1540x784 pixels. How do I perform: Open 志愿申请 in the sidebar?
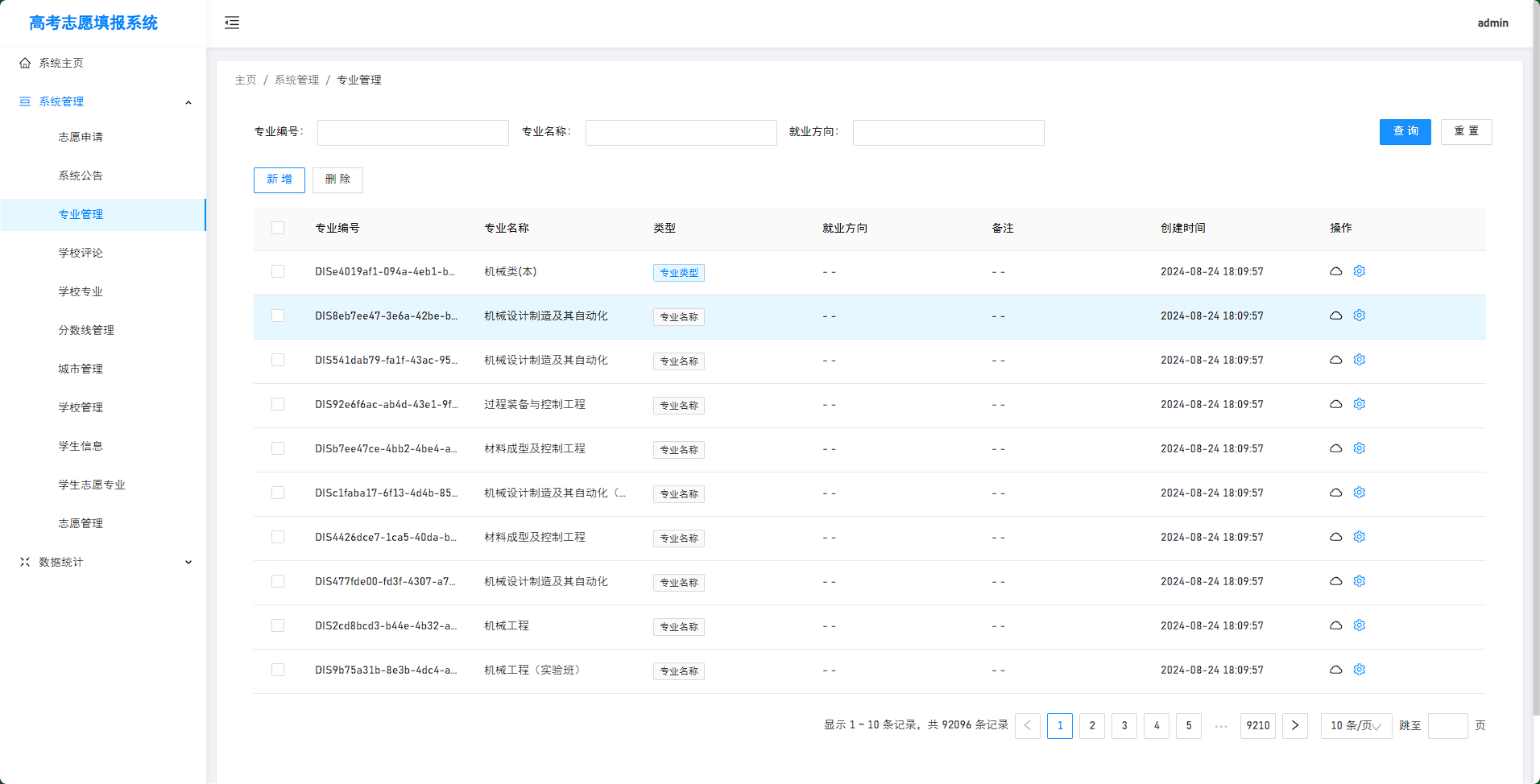pyautogui.click(x=81, y=137)
